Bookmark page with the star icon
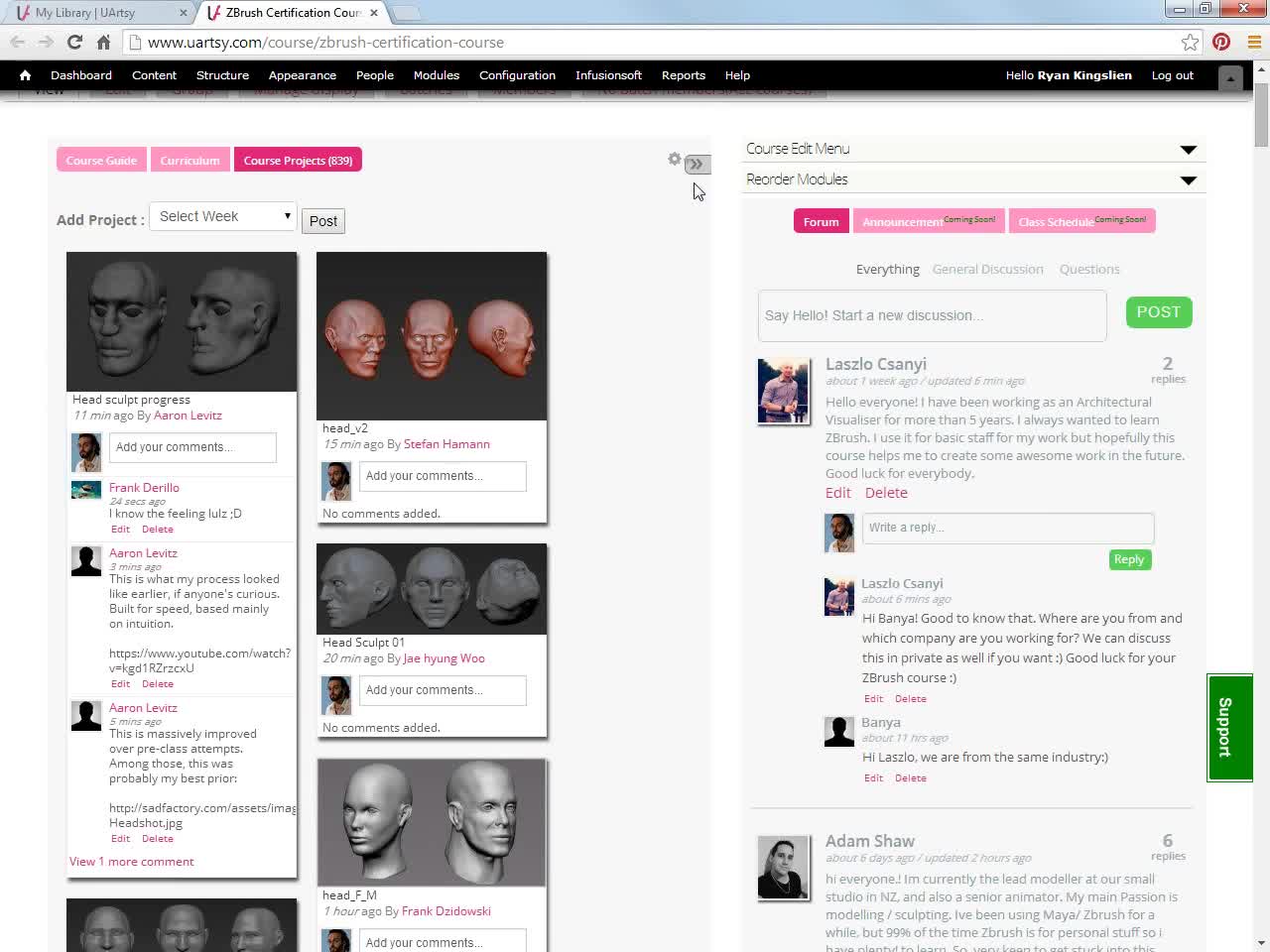Screen dimensions: 1270x952 (1190, 42)
